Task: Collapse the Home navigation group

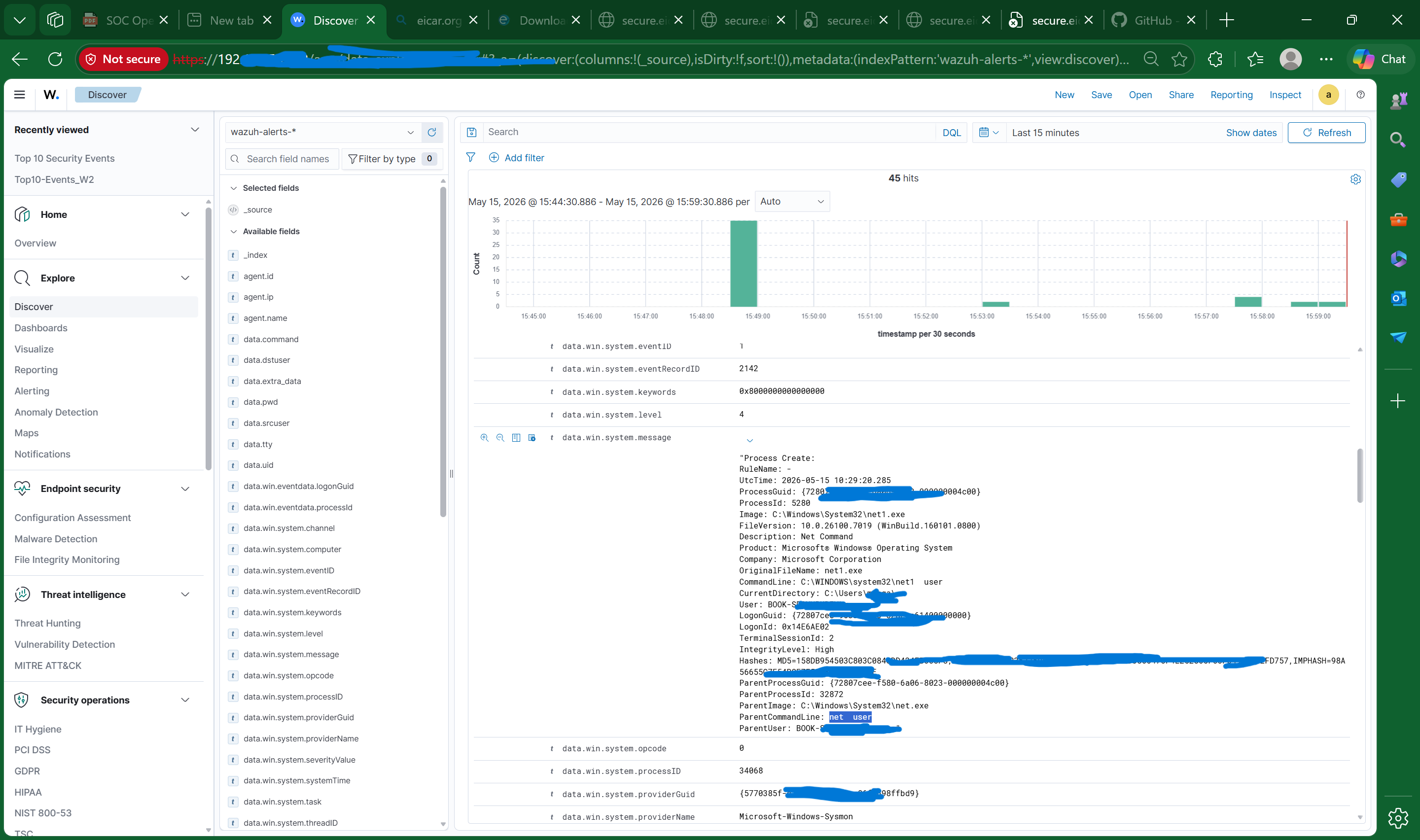Action: (185, 214)
